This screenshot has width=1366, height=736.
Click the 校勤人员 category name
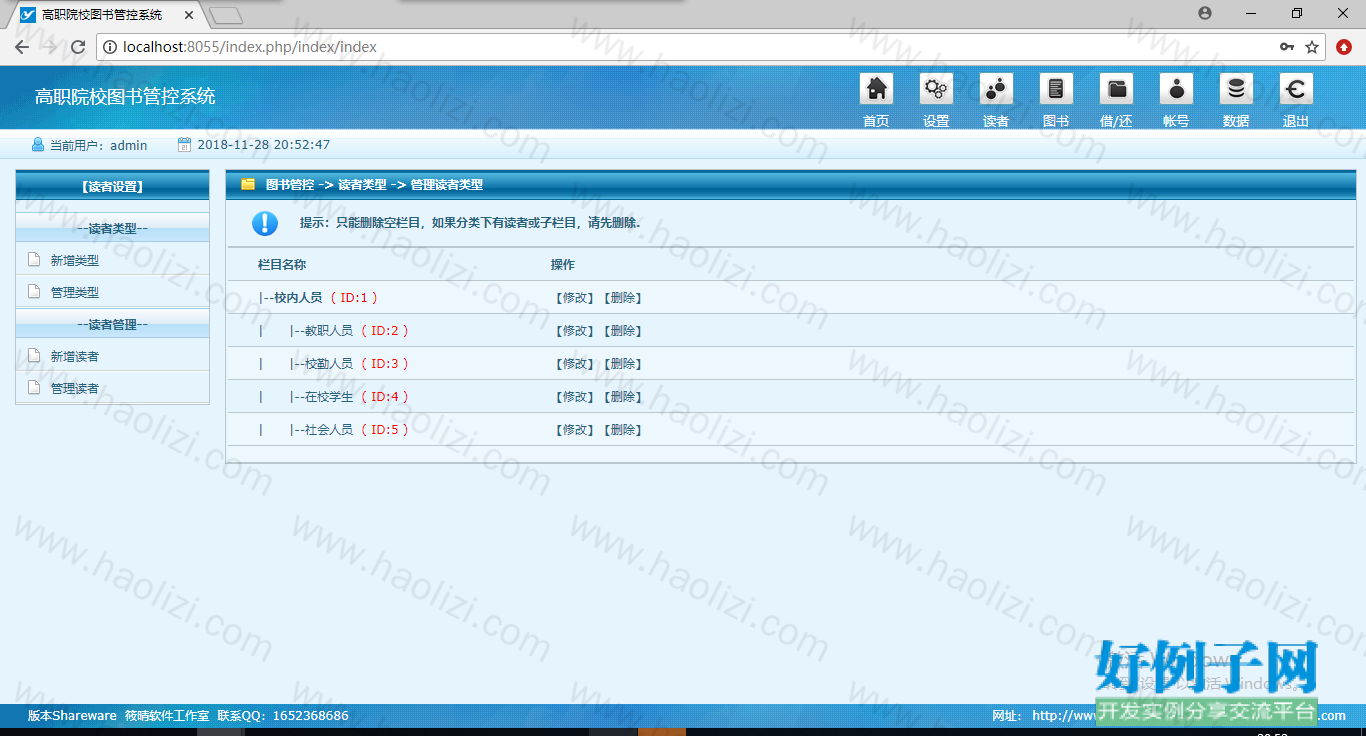click(x=329, y=364)
